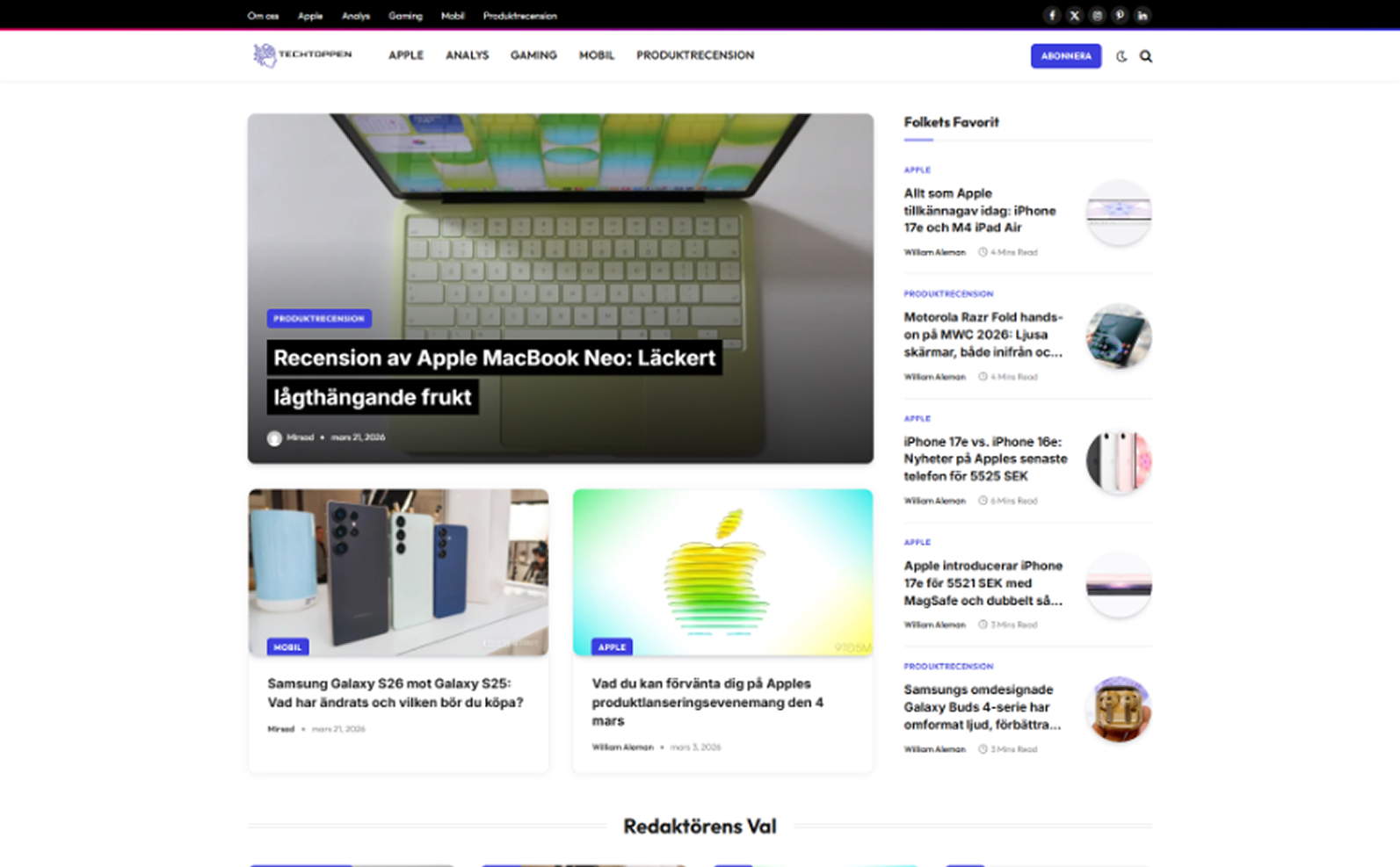Open the X (Twitter) social icon
Image resolution: width=1400 pixels, height=867 pixels.
click(1074, 15)
